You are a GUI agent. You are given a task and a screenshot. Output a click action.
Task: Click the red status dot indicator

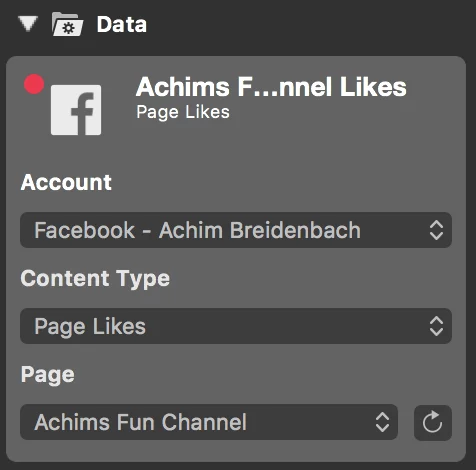[x=34, y=84]
